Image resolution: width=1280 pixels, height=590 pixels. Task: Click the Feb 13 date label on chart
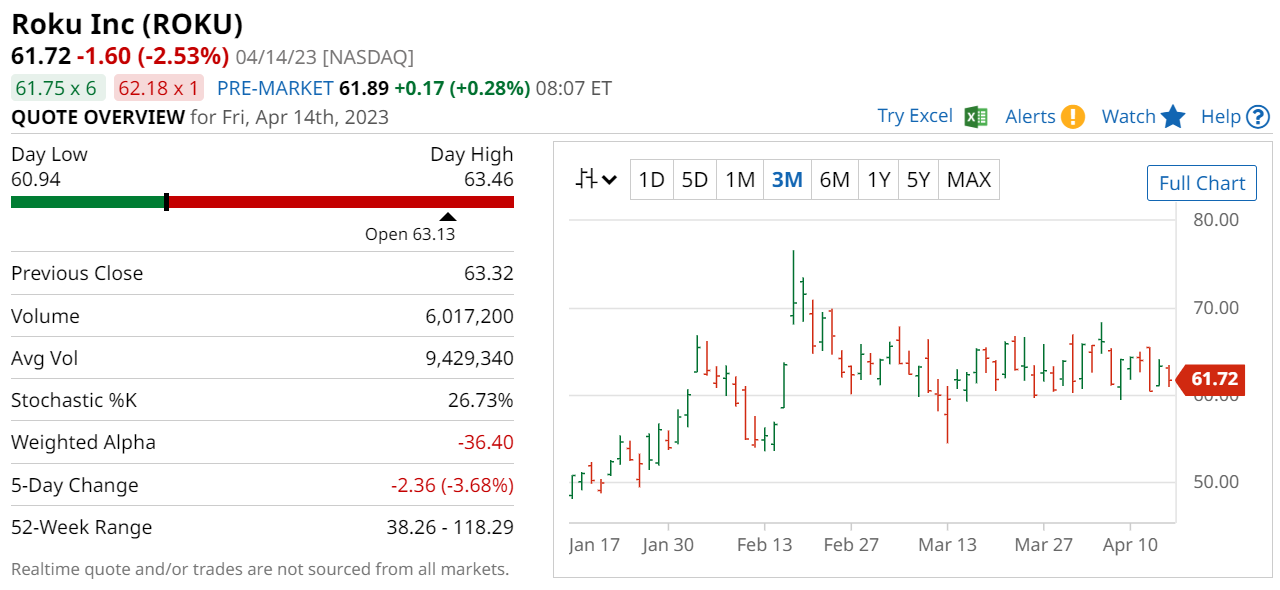click(765, 545)
